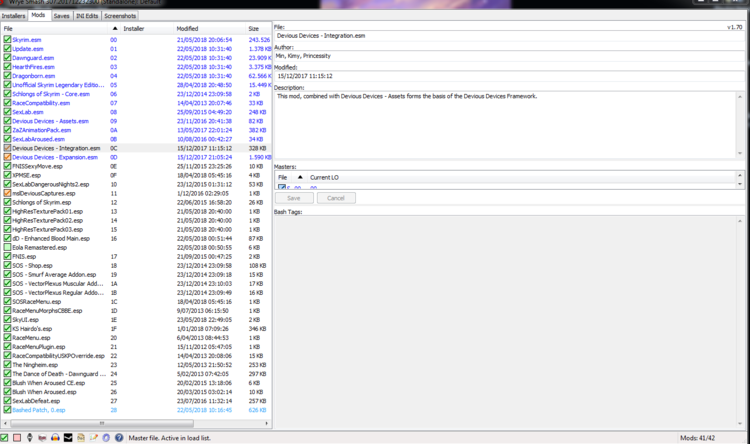
Task: Click the mod list scroll left arrow
Action: [5, 423]
